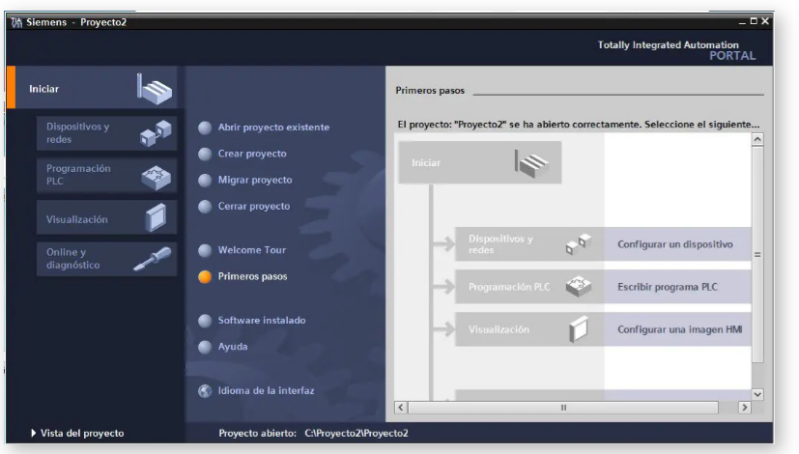Select the Welcome Tour bullet
The image size is (799, 454).
pos(205,250)
